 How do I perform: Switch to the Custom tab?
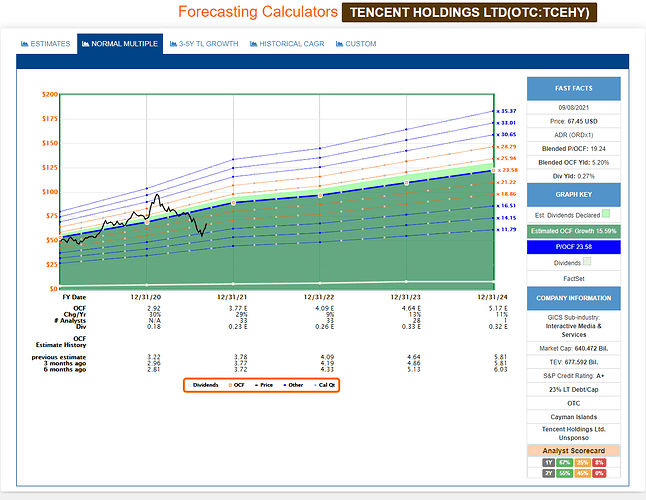pos(356,44)
